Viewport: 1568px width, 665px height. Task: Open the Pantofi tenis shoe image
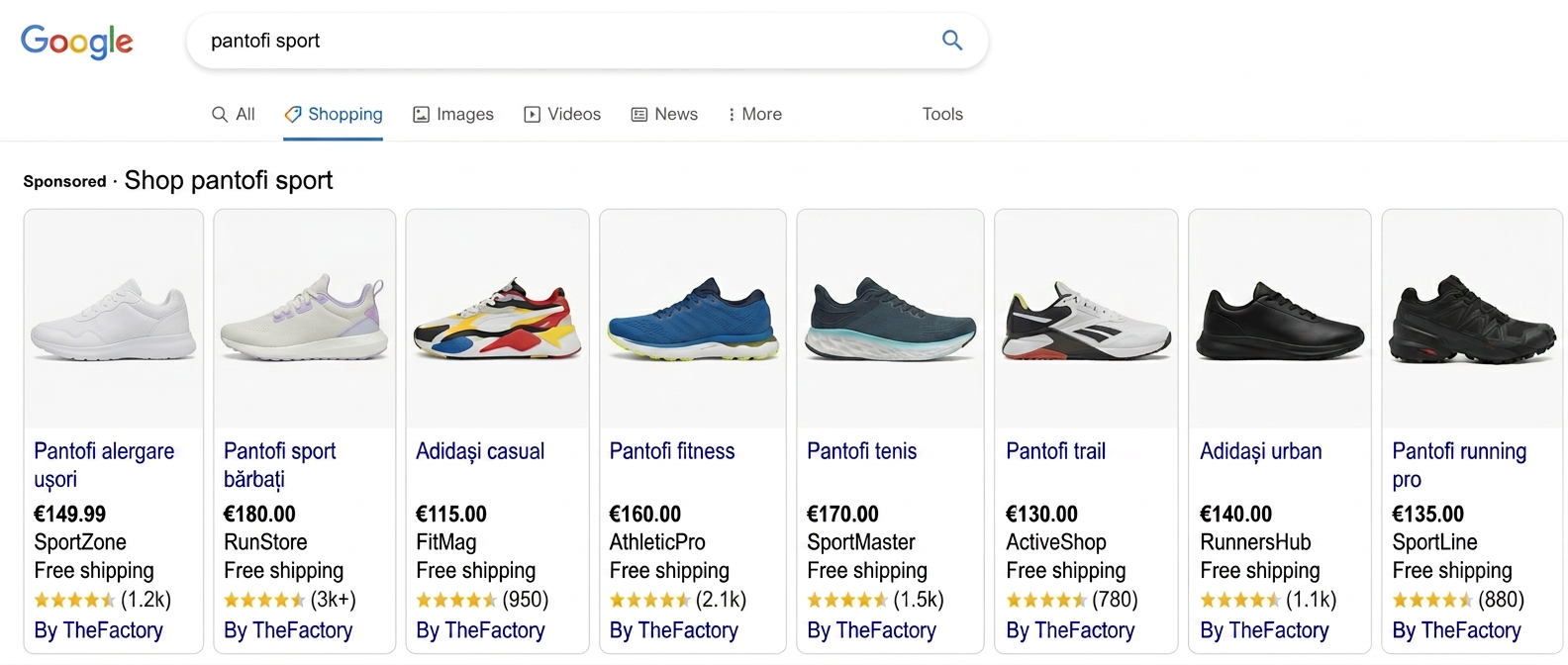[x=891, y=319]
